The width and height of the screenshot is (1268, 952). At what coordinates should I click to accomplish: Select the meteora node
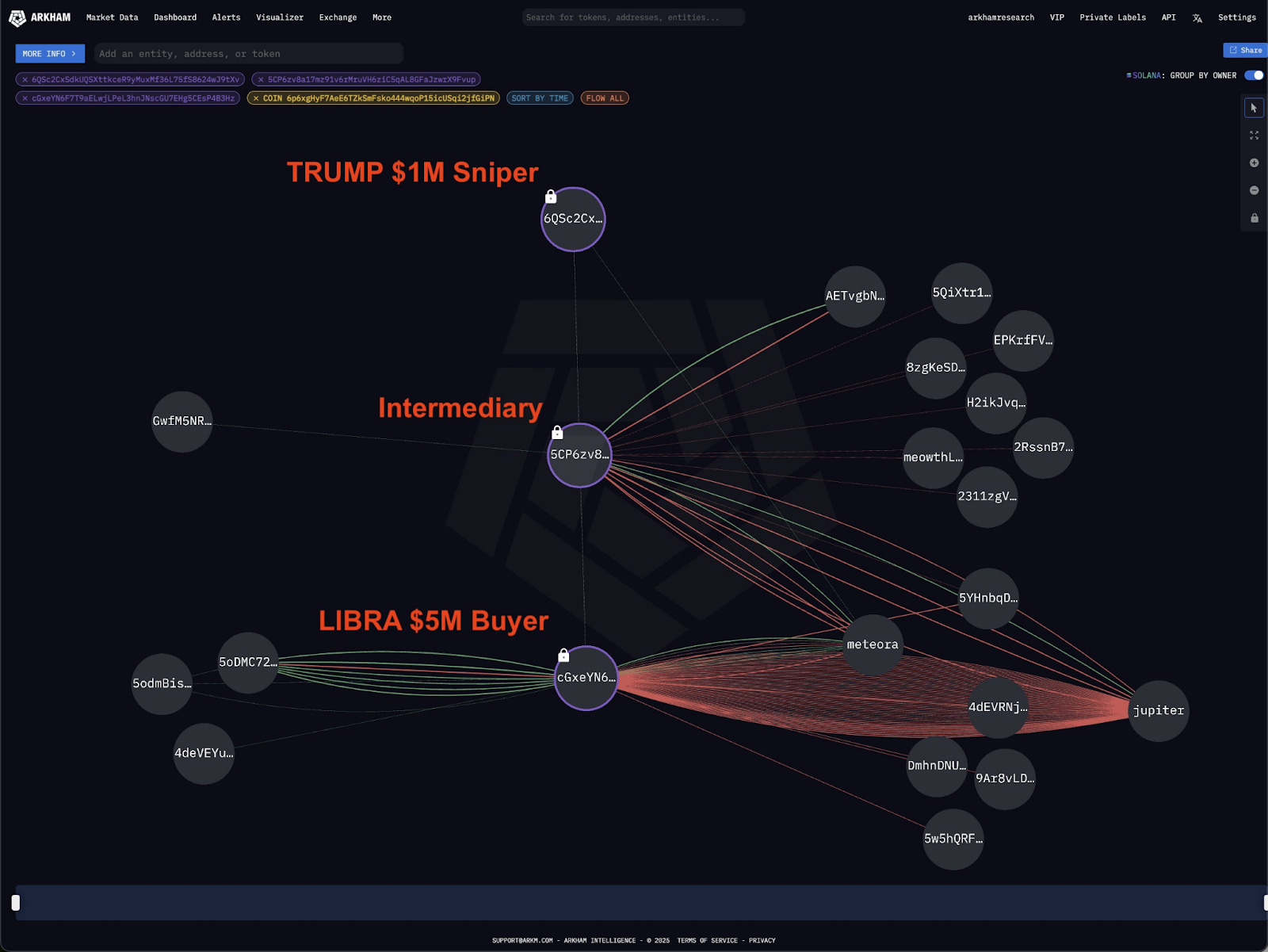pos(873,645)
